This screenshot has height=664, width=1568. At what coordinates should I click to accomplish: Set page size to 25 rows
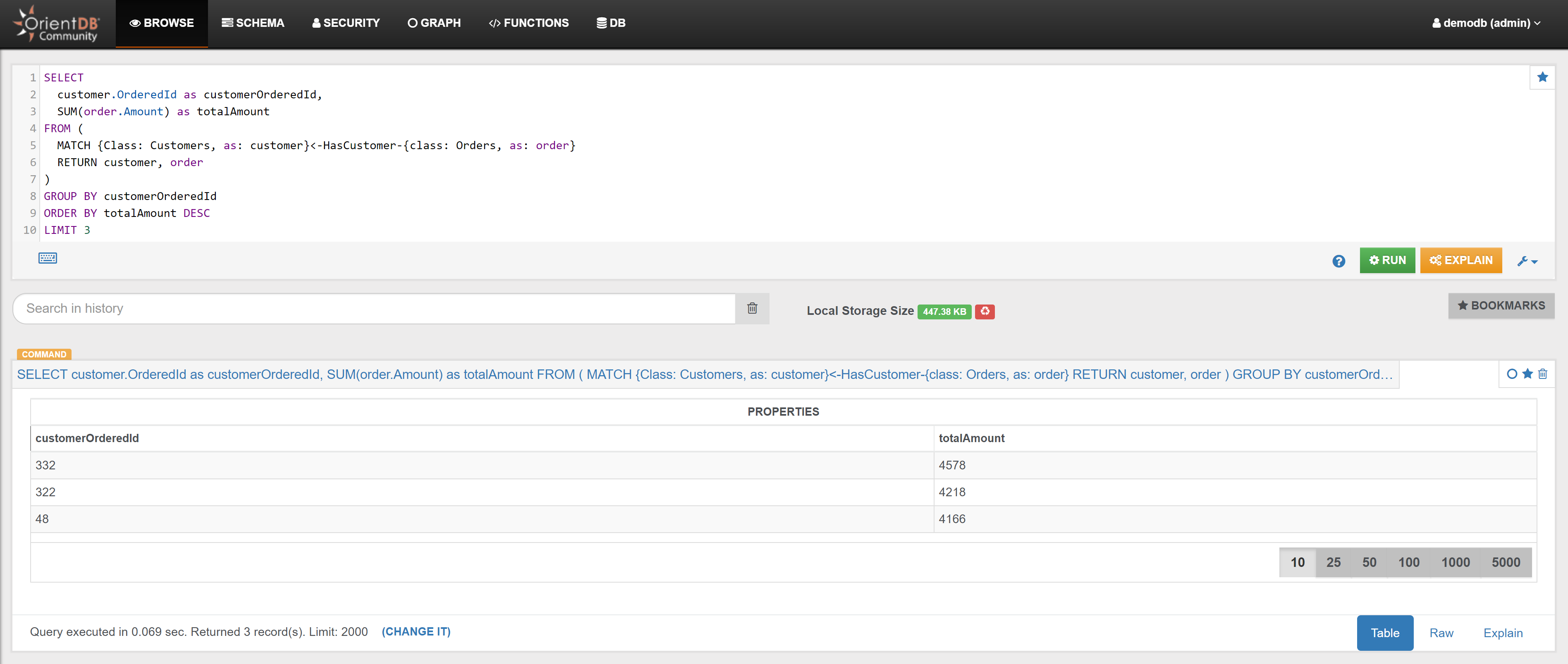[1333, 562]
